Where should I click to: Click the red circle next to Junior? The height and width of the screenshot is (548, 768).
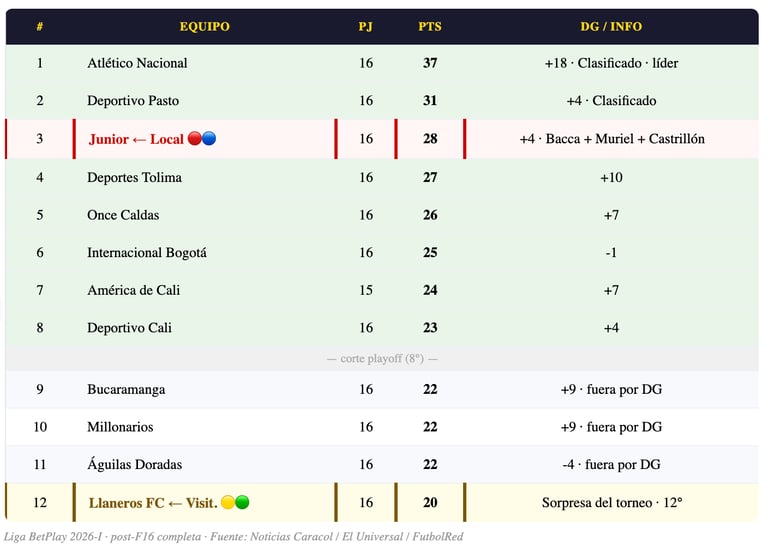click(x=195, y=139)
